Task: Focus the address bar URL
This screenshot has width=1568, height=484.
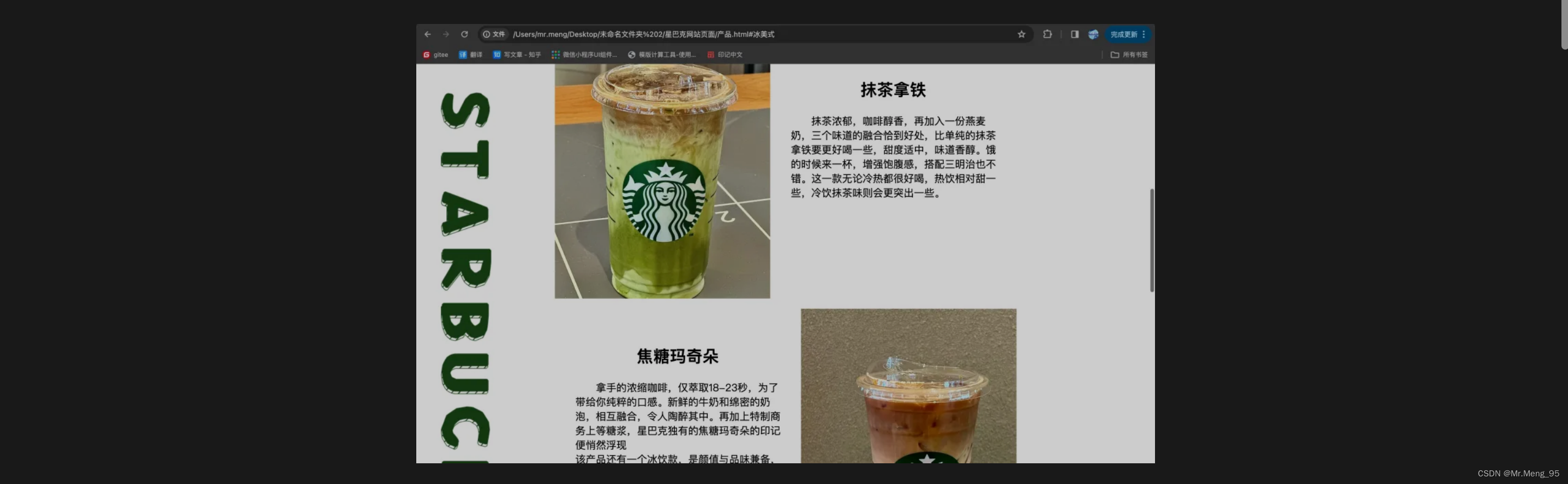Action: point(643,34)
